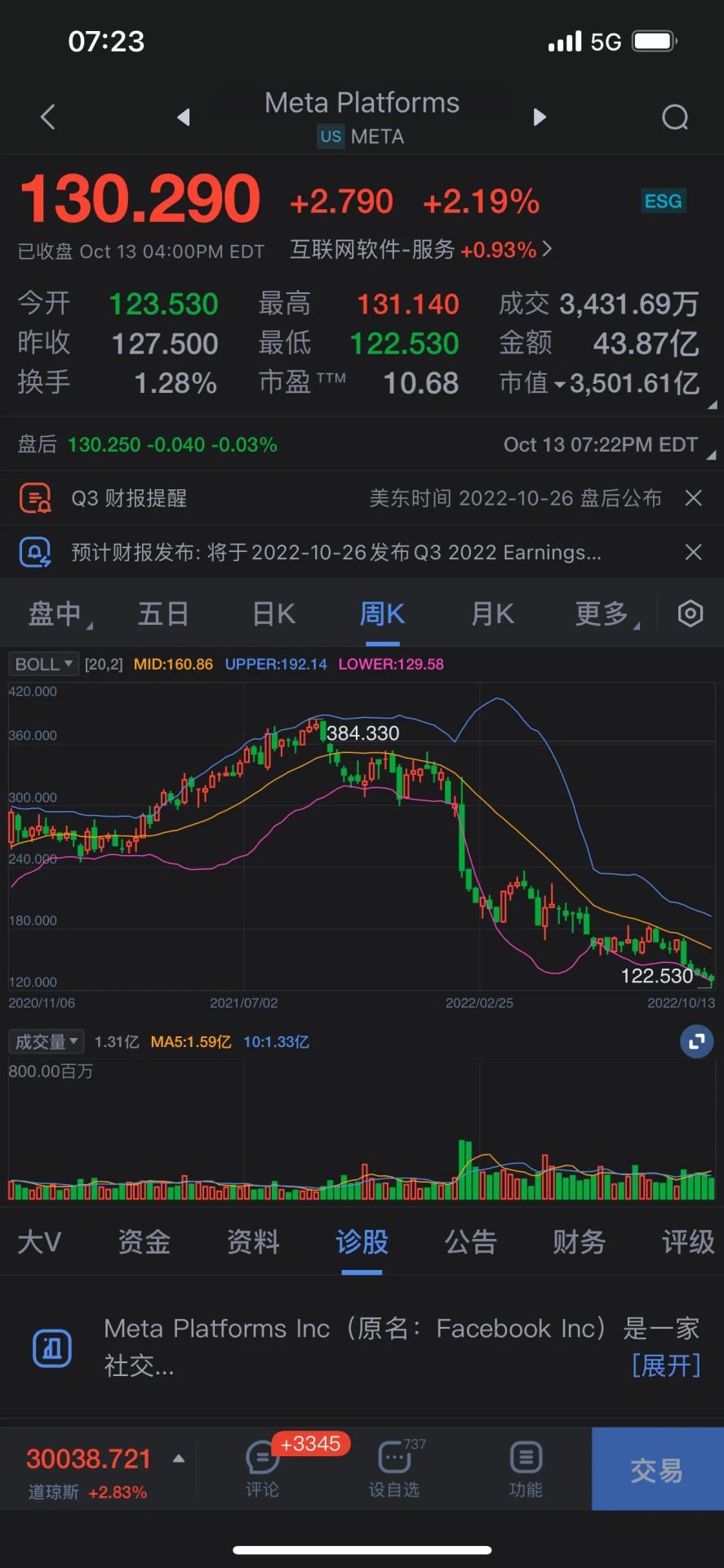
Task: Switch to 月K chart tab
Action: [x=492, y=613]
